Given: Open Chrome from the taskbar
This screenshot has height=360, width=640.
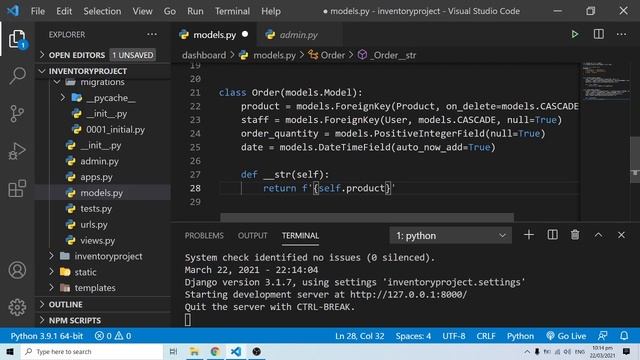Looking at the screenshot, I should click(x=215, y=351).
